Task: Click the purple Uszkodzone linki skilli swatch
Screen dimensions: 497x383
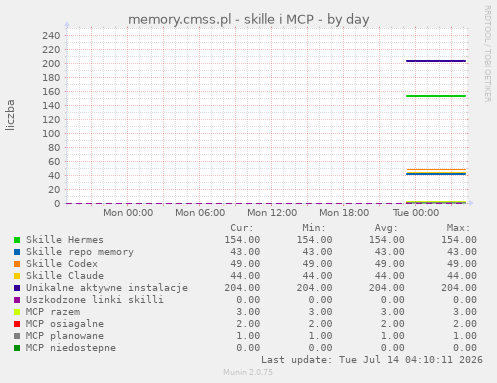Action: click(17, 300)
